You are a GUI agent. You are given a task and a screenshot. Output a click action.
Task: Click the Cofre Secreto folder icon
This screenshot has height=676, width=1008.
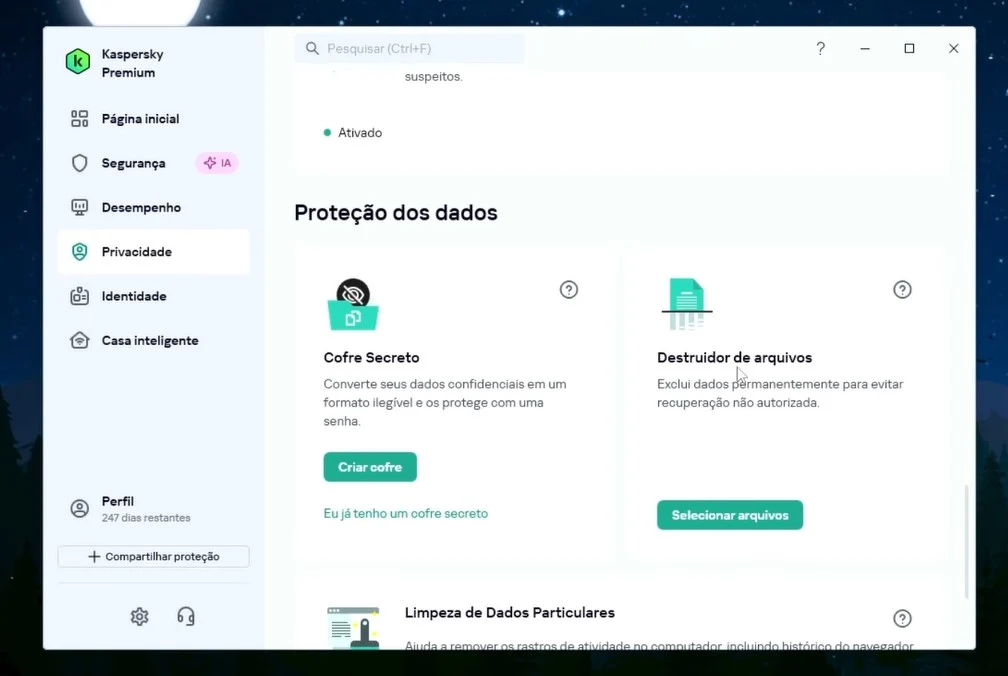click(353, 304)
